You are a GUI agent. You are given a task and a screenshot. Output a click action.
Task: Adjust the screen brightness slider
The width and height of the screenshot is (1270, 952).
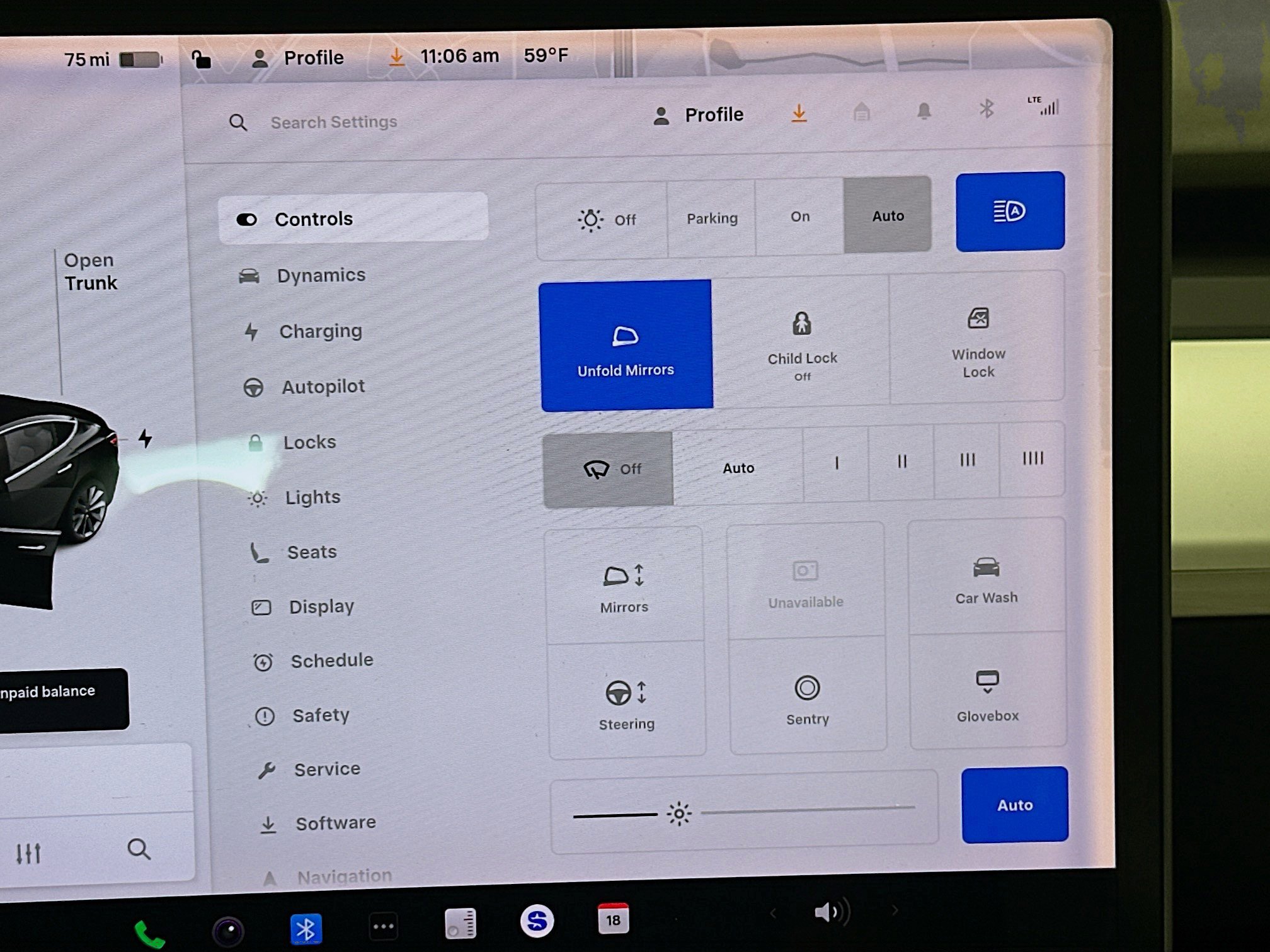[679, 813]
